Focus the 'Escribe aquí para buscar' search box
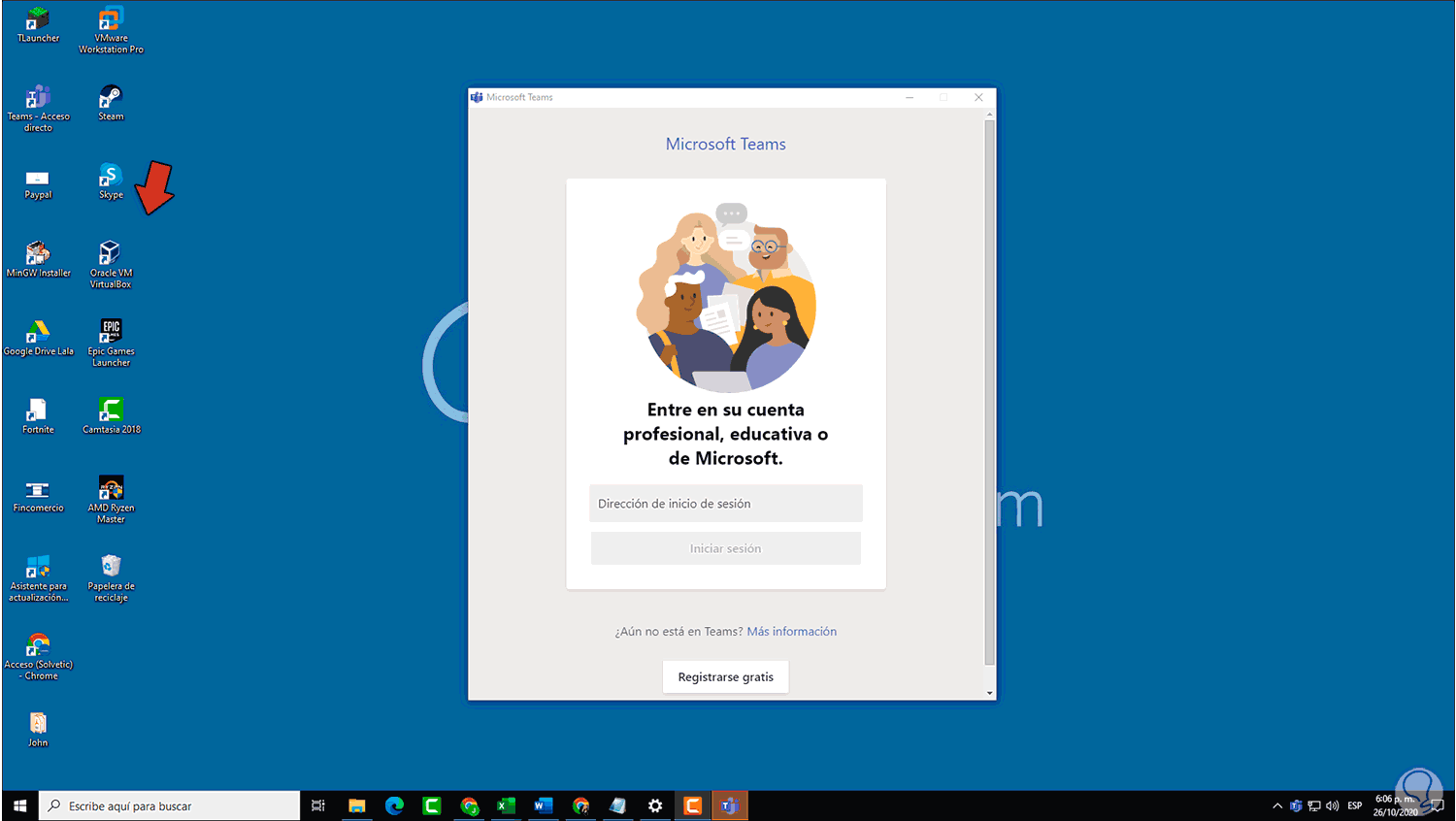 coord(170,805)
